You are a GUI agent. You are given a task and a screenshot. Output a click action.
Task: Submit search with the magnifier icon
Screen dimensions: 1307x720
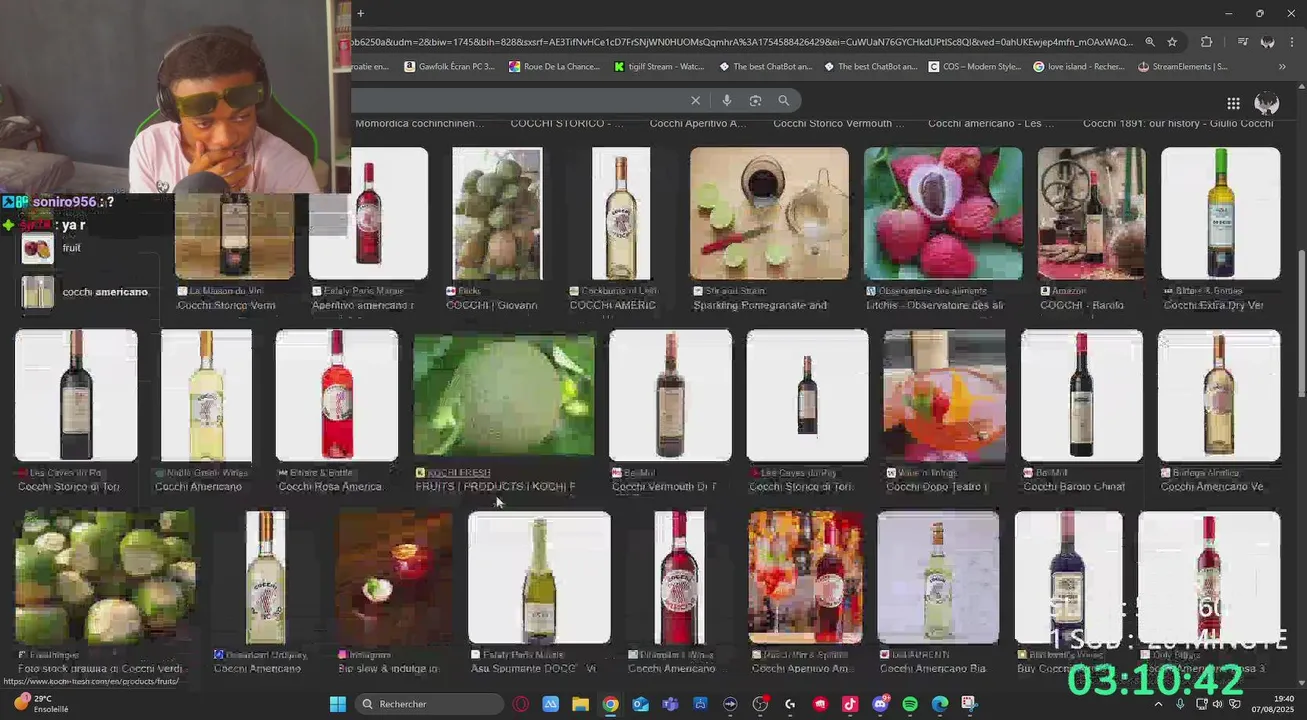(784, 100)
